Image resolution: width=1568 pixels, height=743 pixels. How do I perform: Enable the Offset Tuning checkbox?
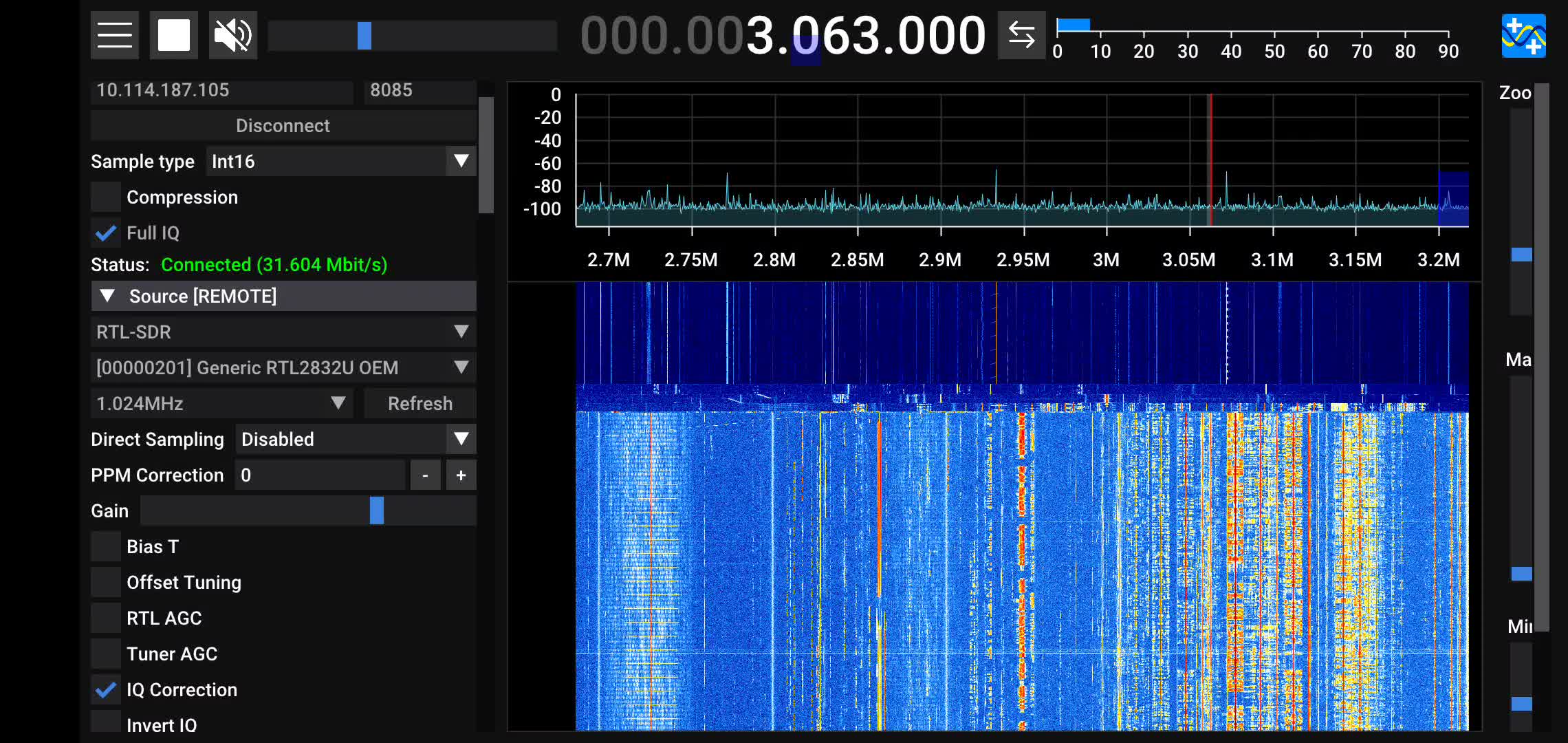106,583
